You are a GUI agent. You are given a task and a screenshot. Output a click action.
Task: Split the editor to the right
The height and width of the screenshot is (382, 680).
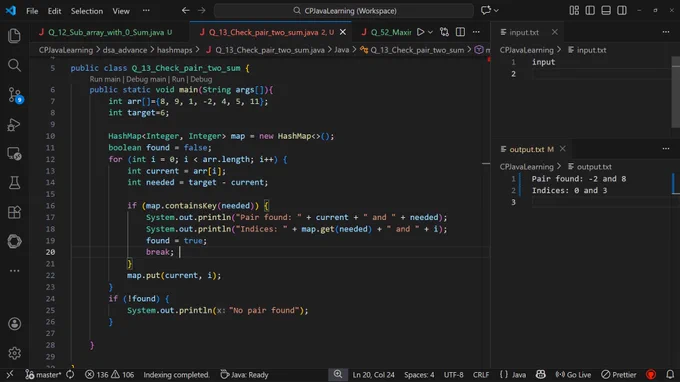tap(460, 32)
